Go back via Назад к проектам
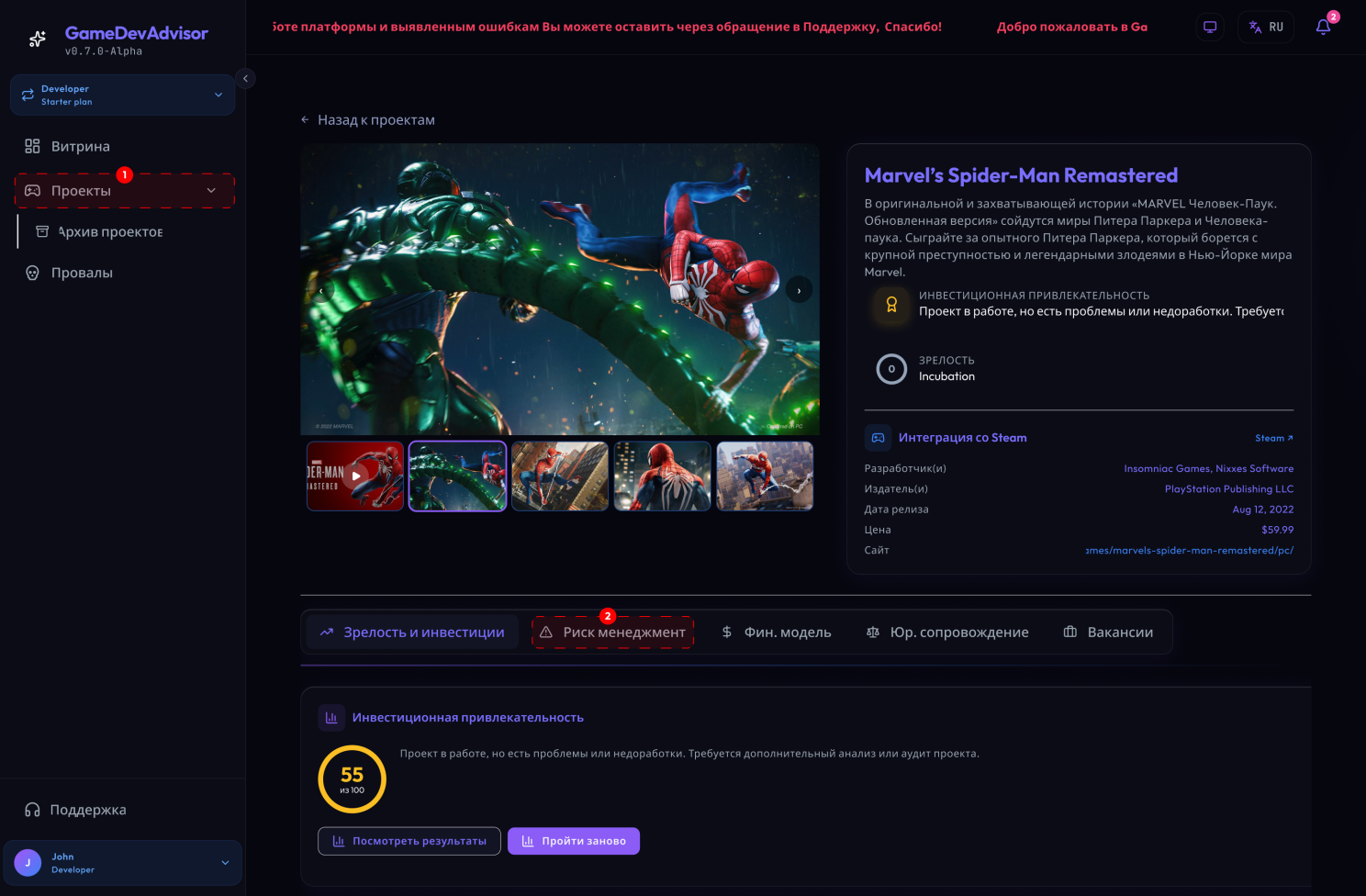Viewport: 1366px width, 896px height. point(367,120)
